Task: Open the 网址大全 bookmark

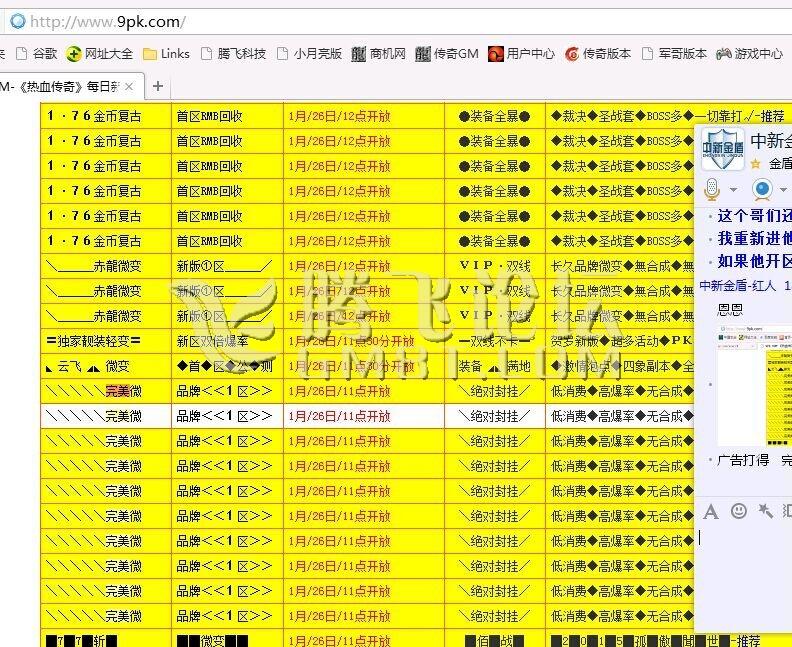Action: [x=100, y=54]
